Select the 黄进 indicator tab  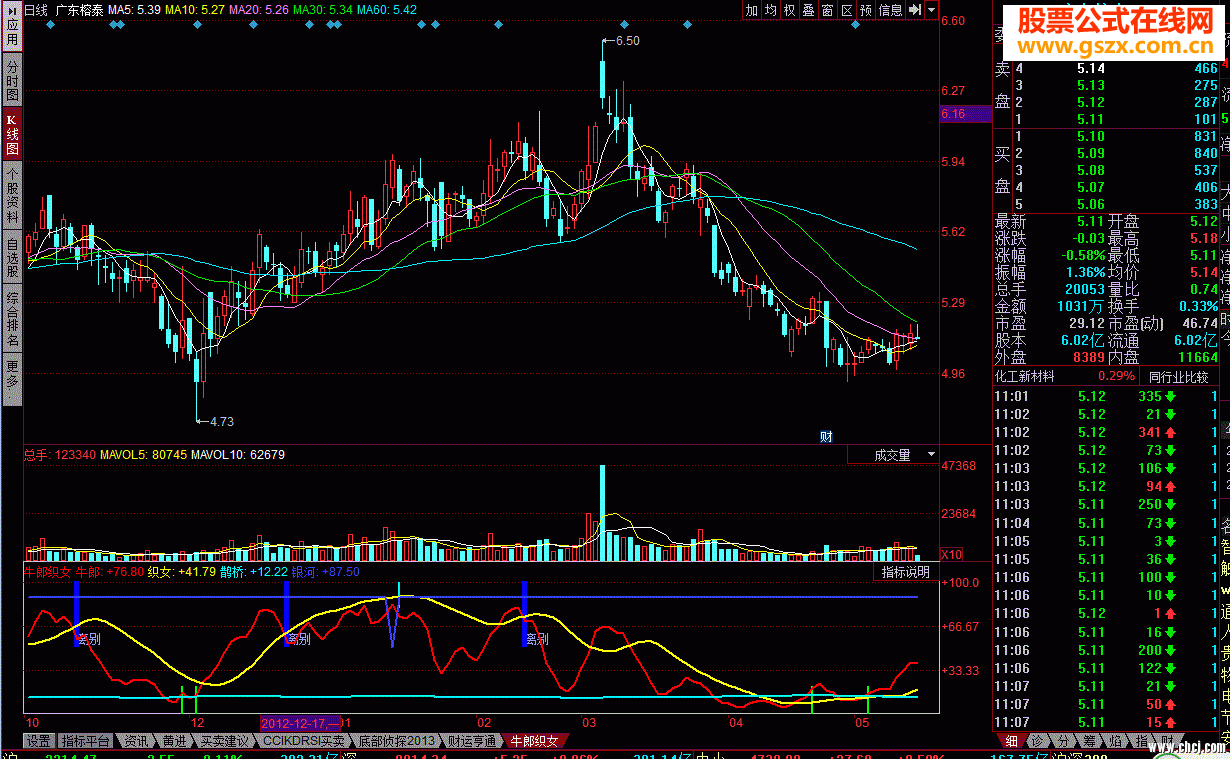click(174, 741)
